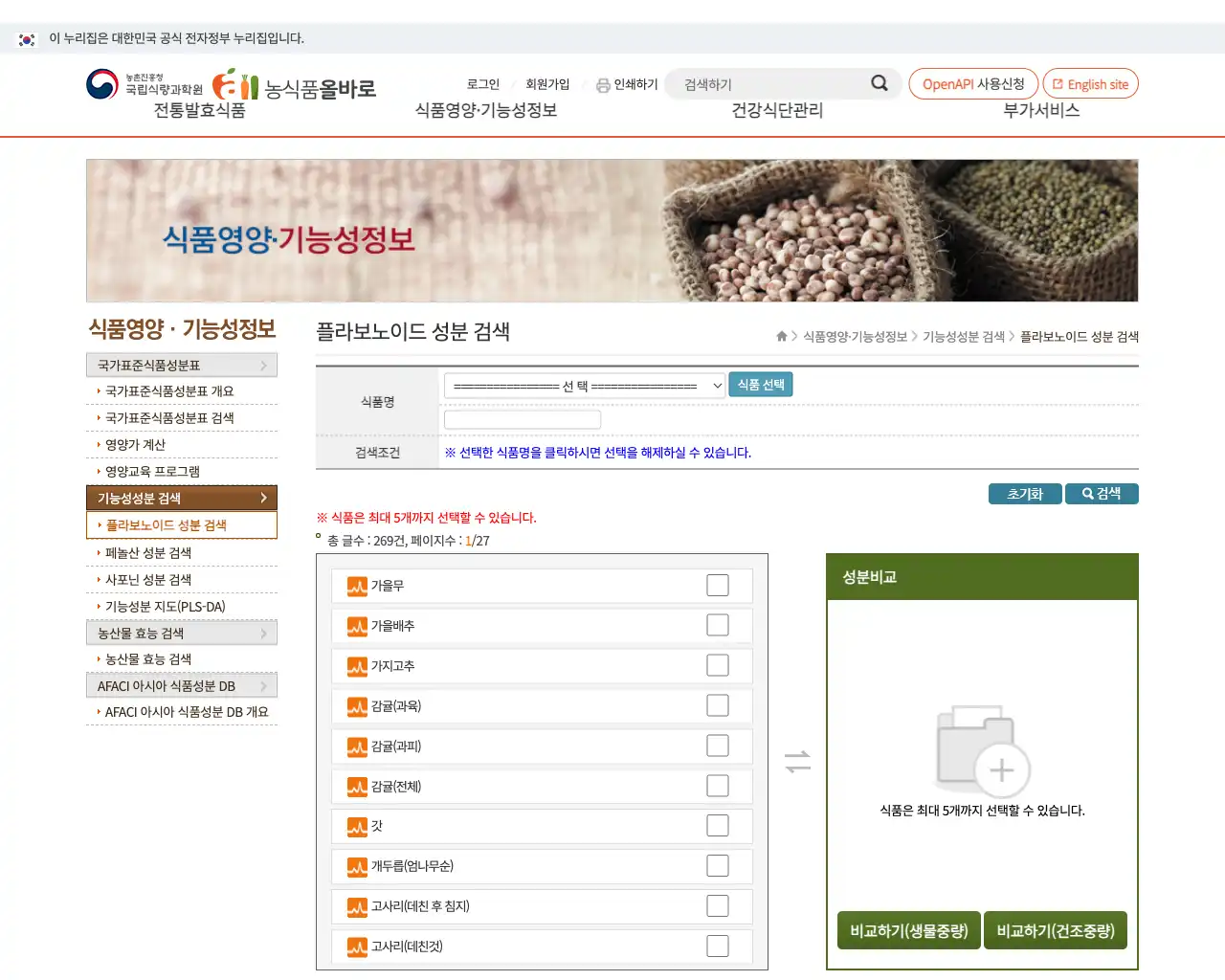
Task: Check the checkbox for 가을배추
Action: tap(717, 625)
